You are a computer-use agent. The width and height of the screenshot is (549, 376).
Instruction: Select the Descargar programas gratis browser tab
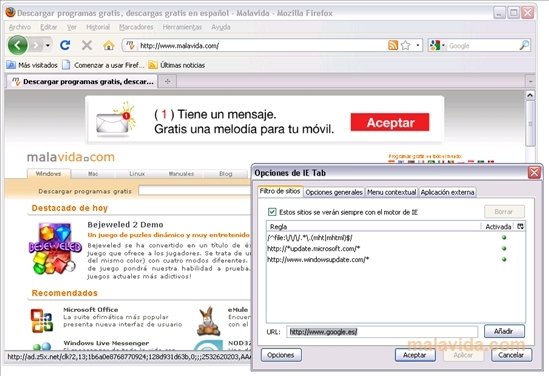point(82,82)
